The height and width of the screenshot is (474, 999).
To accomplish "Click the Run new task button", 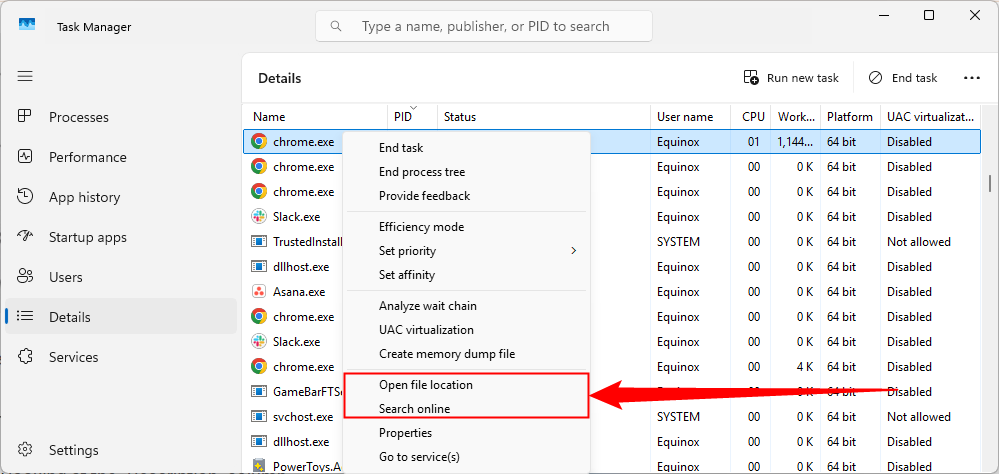I will coord(791,78).
